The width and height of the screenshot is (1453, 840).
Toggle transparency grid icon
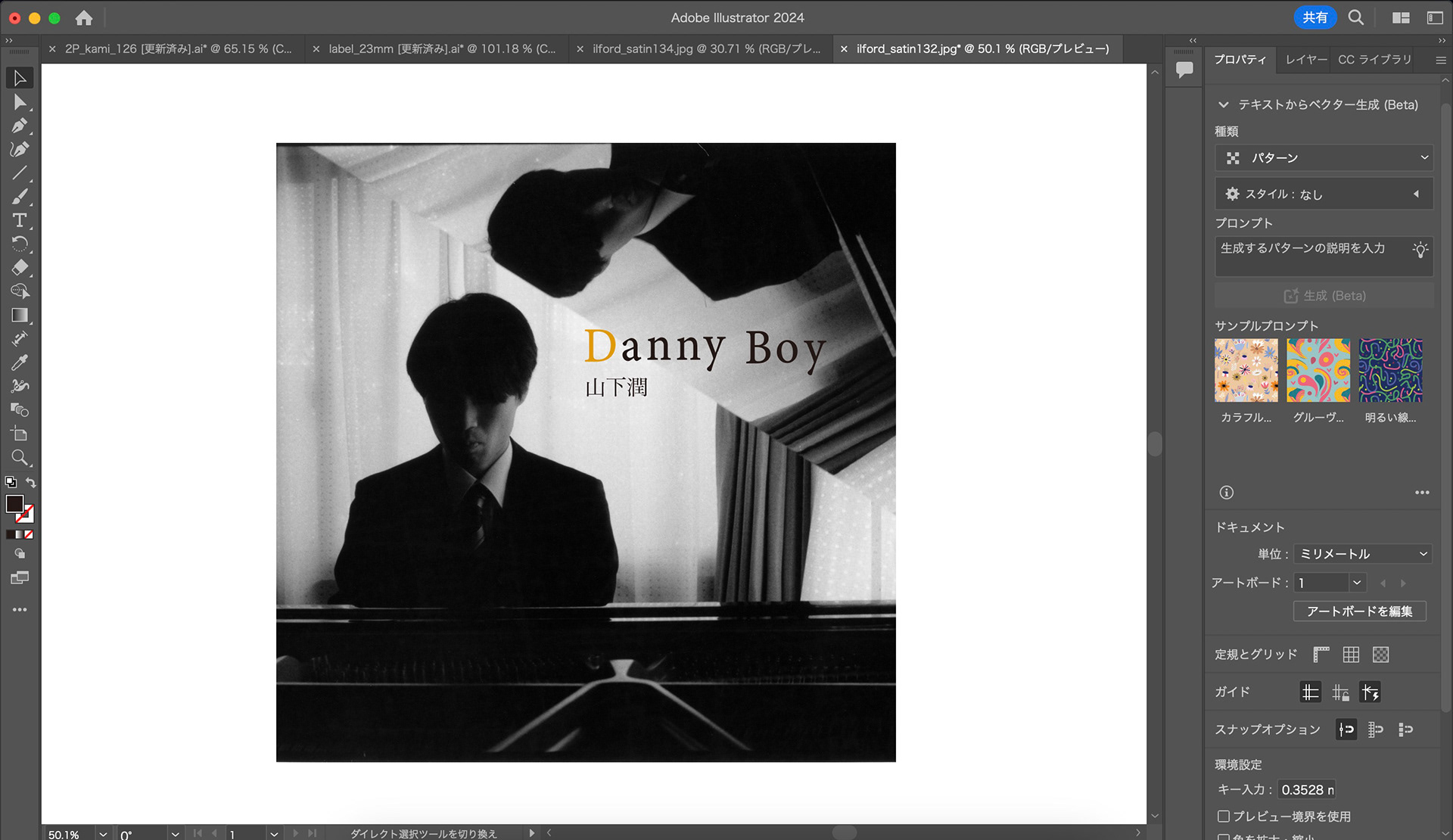(x=1380, y=655)
